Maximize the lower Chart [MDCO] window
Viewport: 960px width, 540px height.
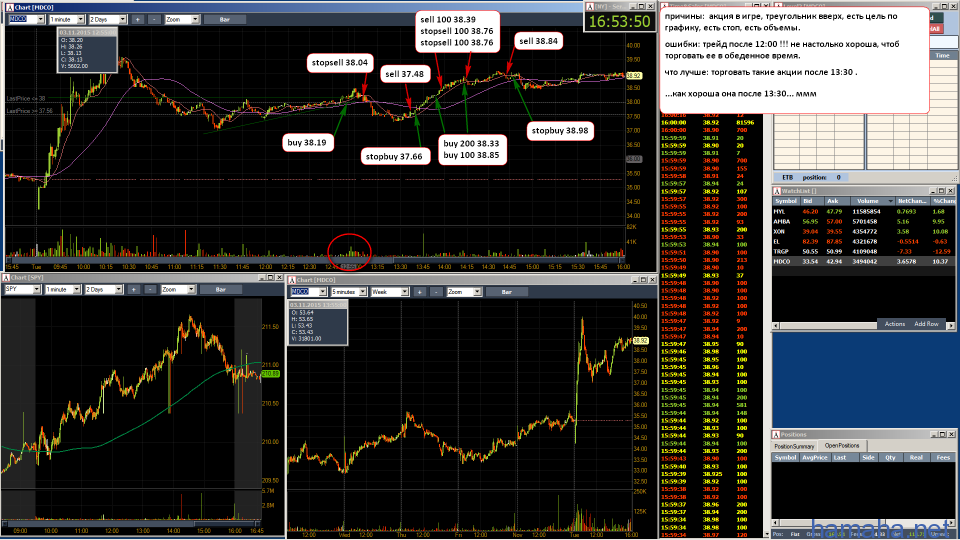pyautogui.click(x=643, y=280)
